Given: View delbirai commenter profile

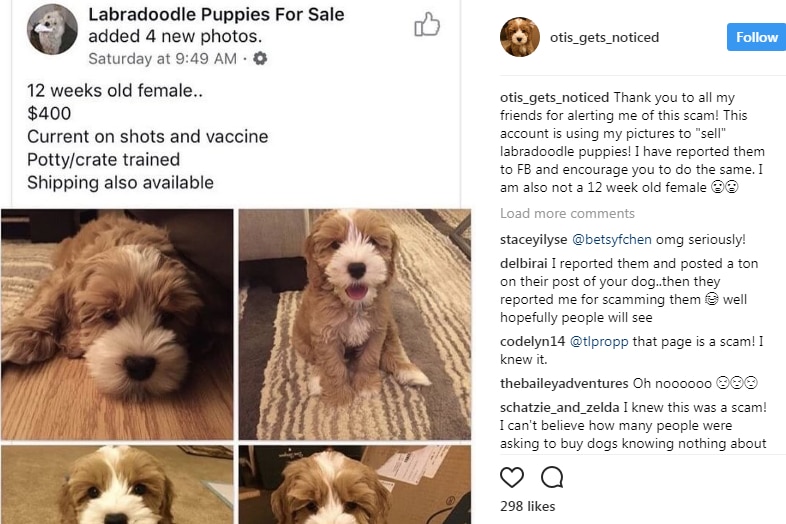Looking at the screenshot, I should (523, 263).
